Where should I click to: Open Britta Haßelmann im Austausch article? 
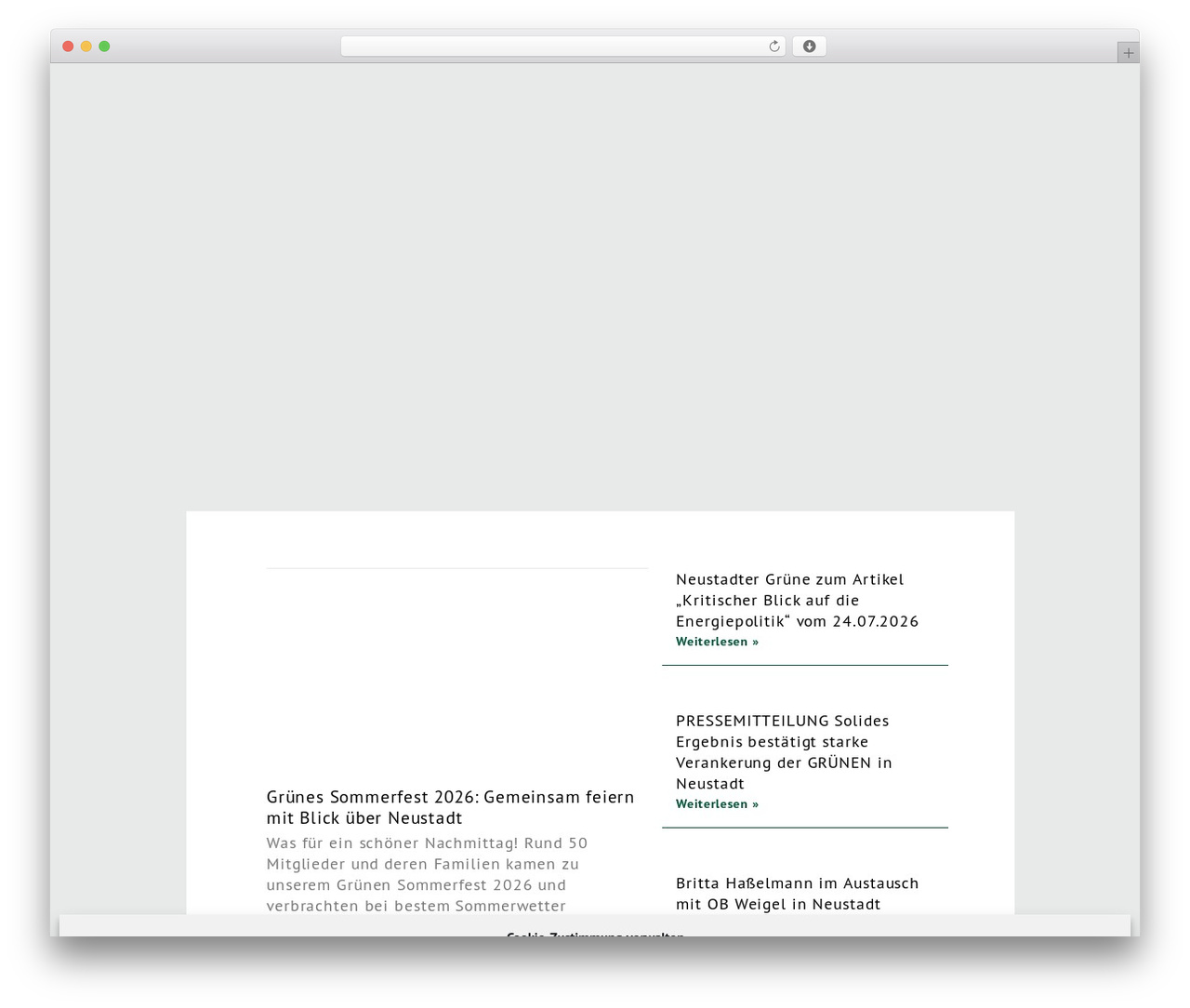pos(797,894)
